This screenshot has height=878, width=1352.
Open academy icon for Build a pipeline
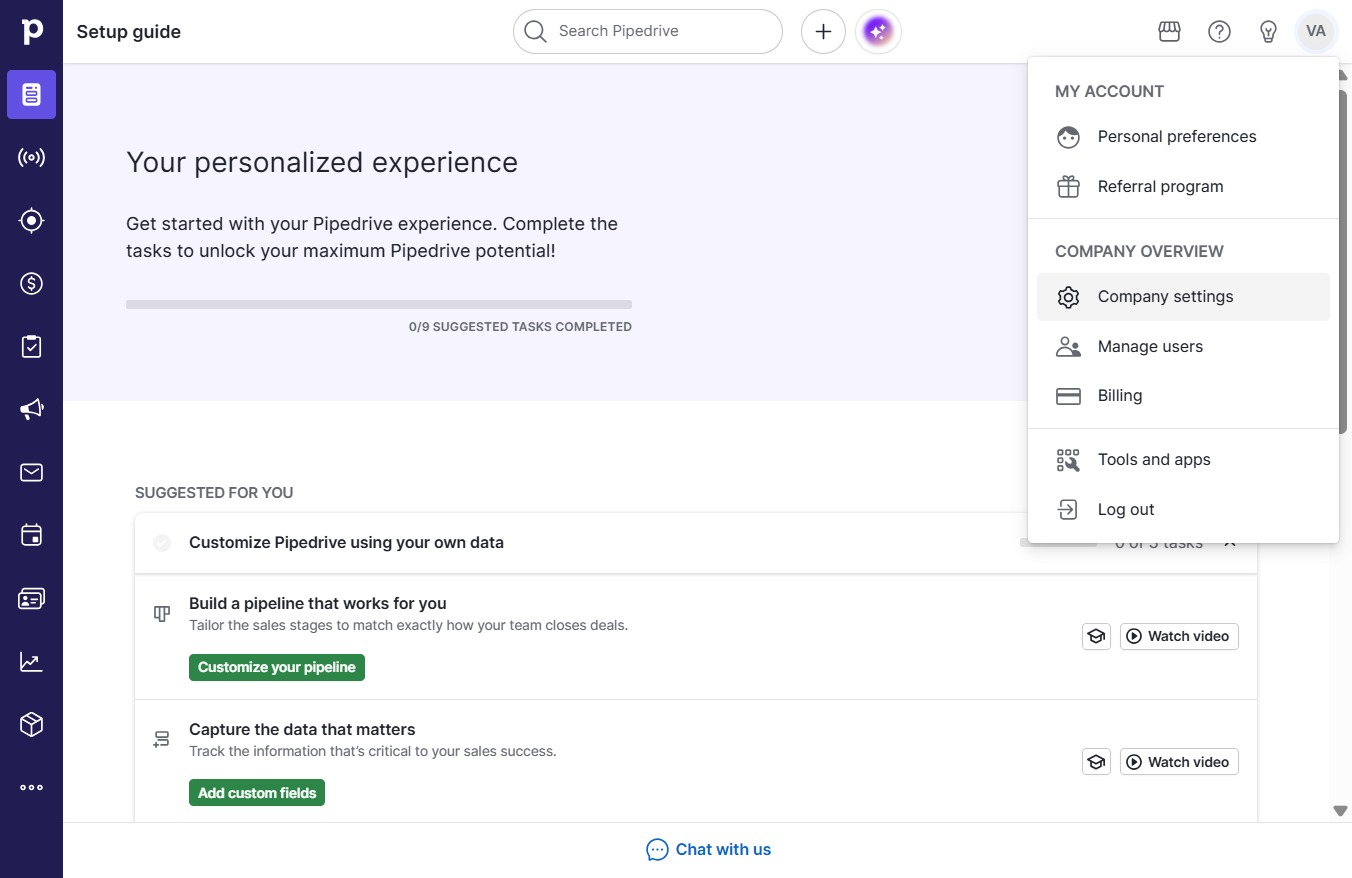point(1097,636)
